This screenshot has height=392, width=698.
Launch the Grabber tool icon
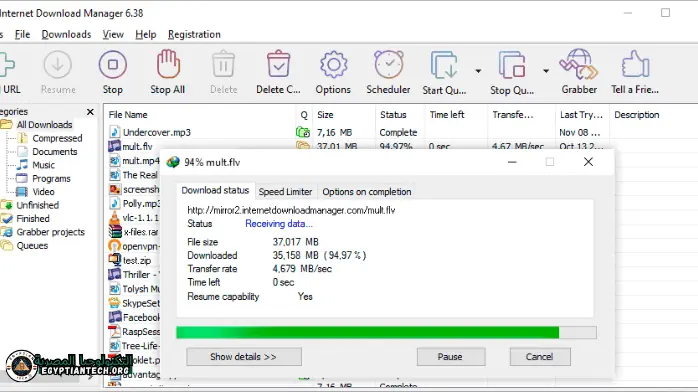pyautogui.click(x=579, y=65)
